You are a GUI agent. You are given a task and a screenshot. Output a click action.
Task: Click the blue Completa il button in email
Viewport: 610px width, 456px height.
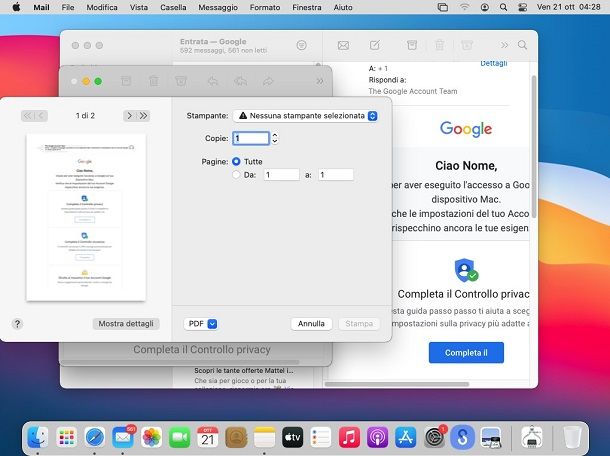(x=466, y=353)
